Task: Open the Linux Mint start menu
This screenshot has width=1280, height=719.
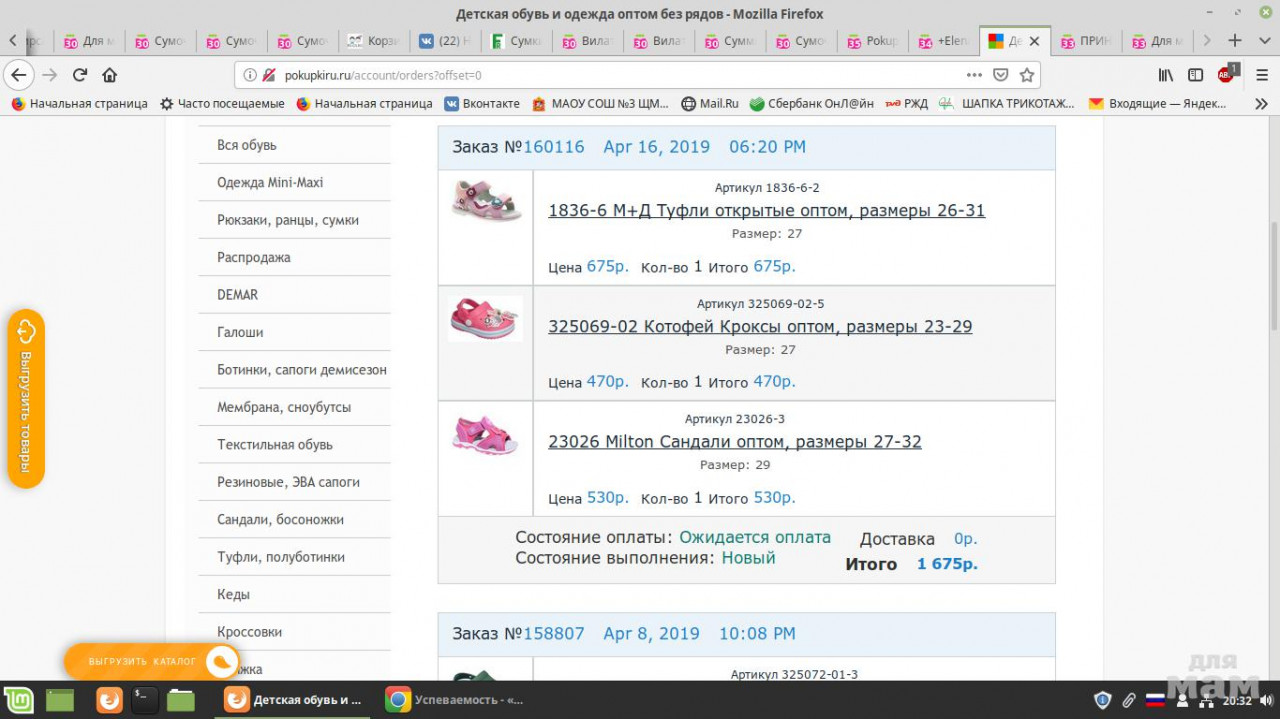Action: click(x=18, y=700)
